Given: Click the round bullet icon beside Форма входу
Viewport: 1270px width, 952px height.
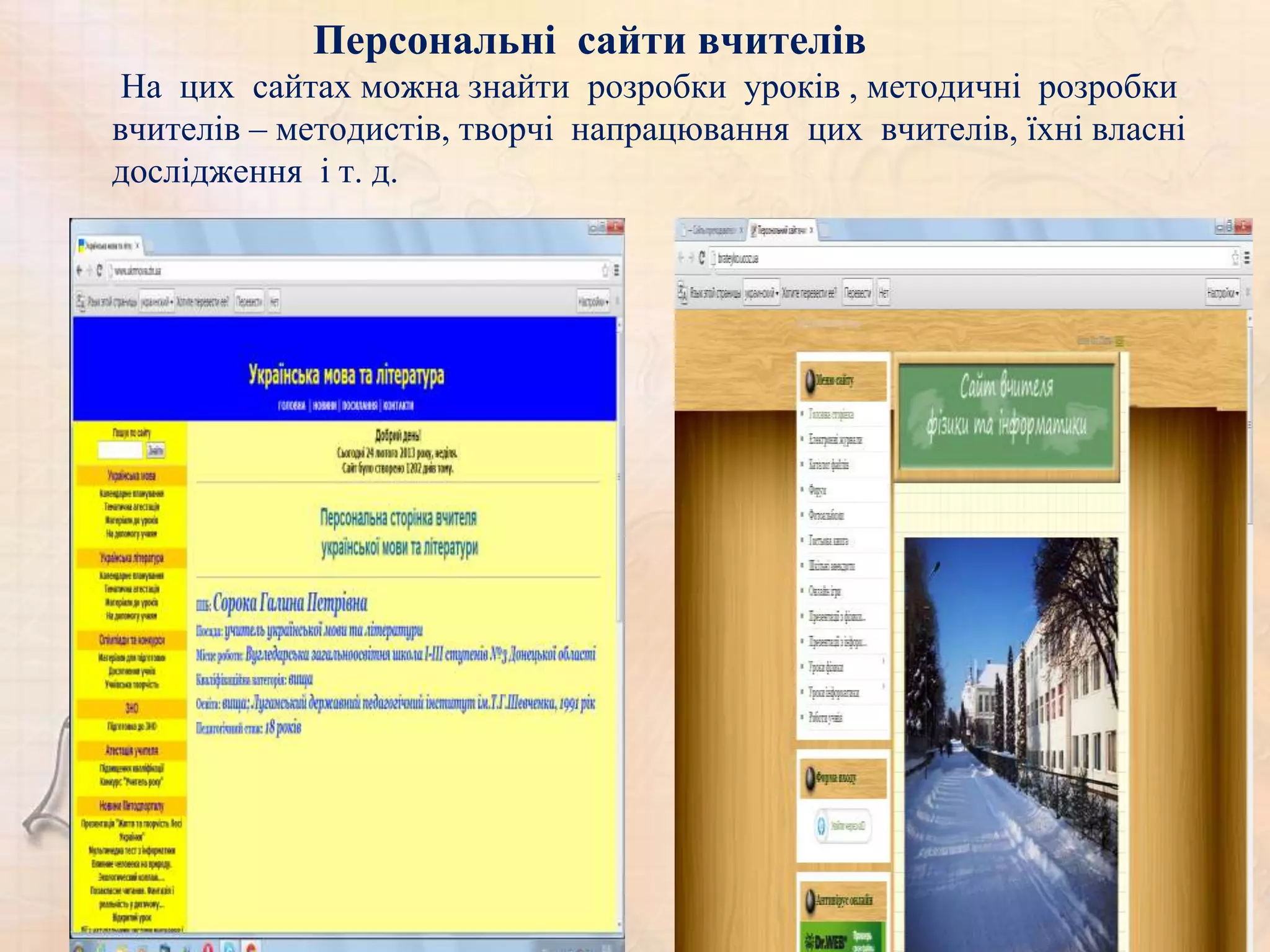Looking at the screenshot, I should [809, 777].
